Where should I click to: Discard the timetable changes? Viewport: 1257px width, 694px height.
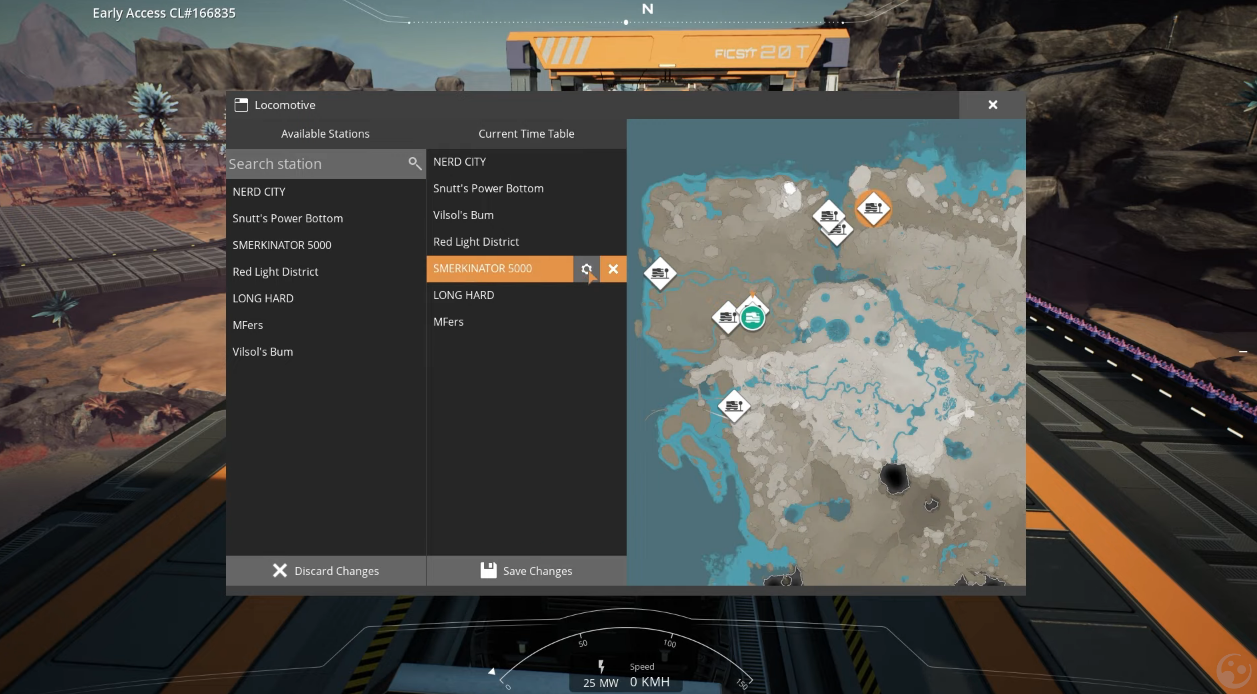326,571
